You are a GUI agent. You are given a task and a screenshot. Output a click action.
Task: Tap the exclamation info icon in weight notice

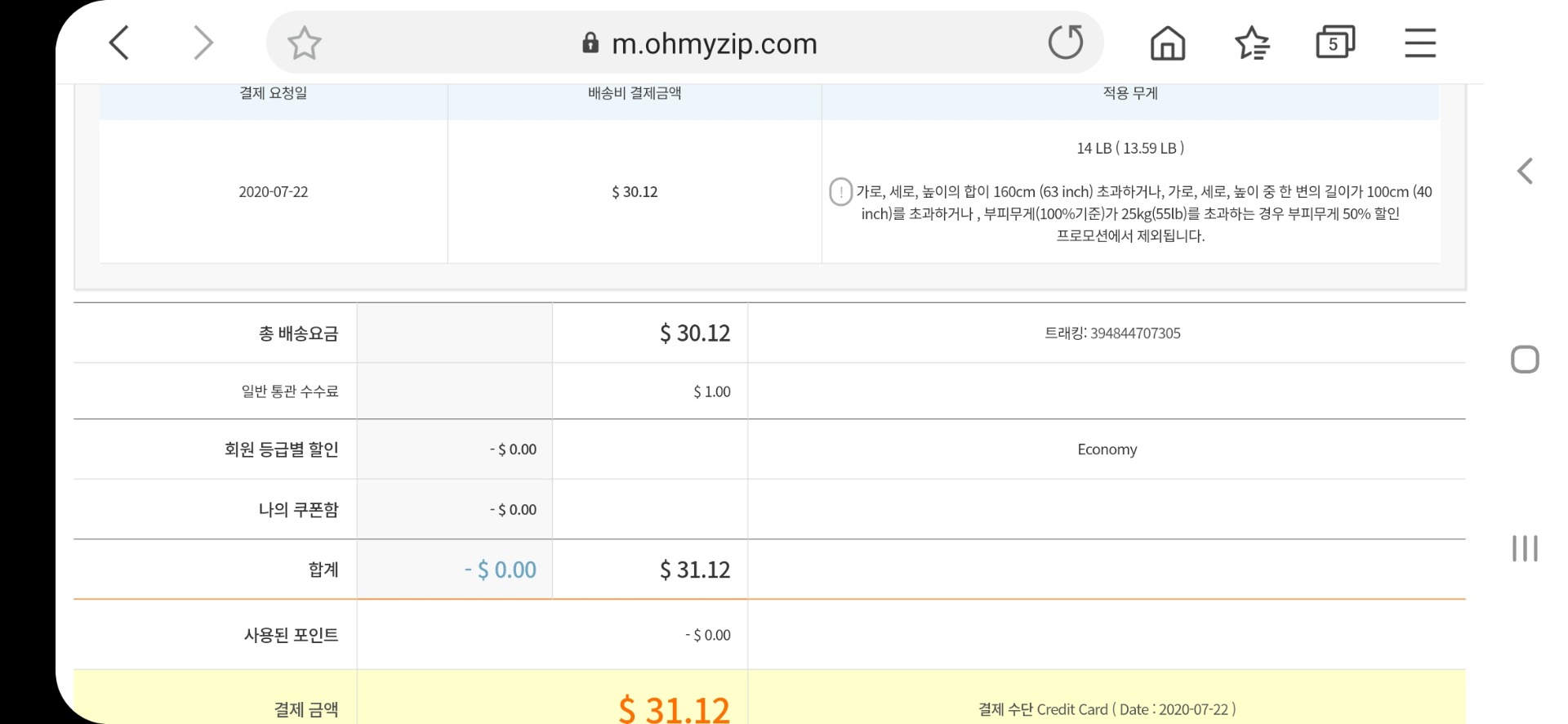tap(840, 192)
